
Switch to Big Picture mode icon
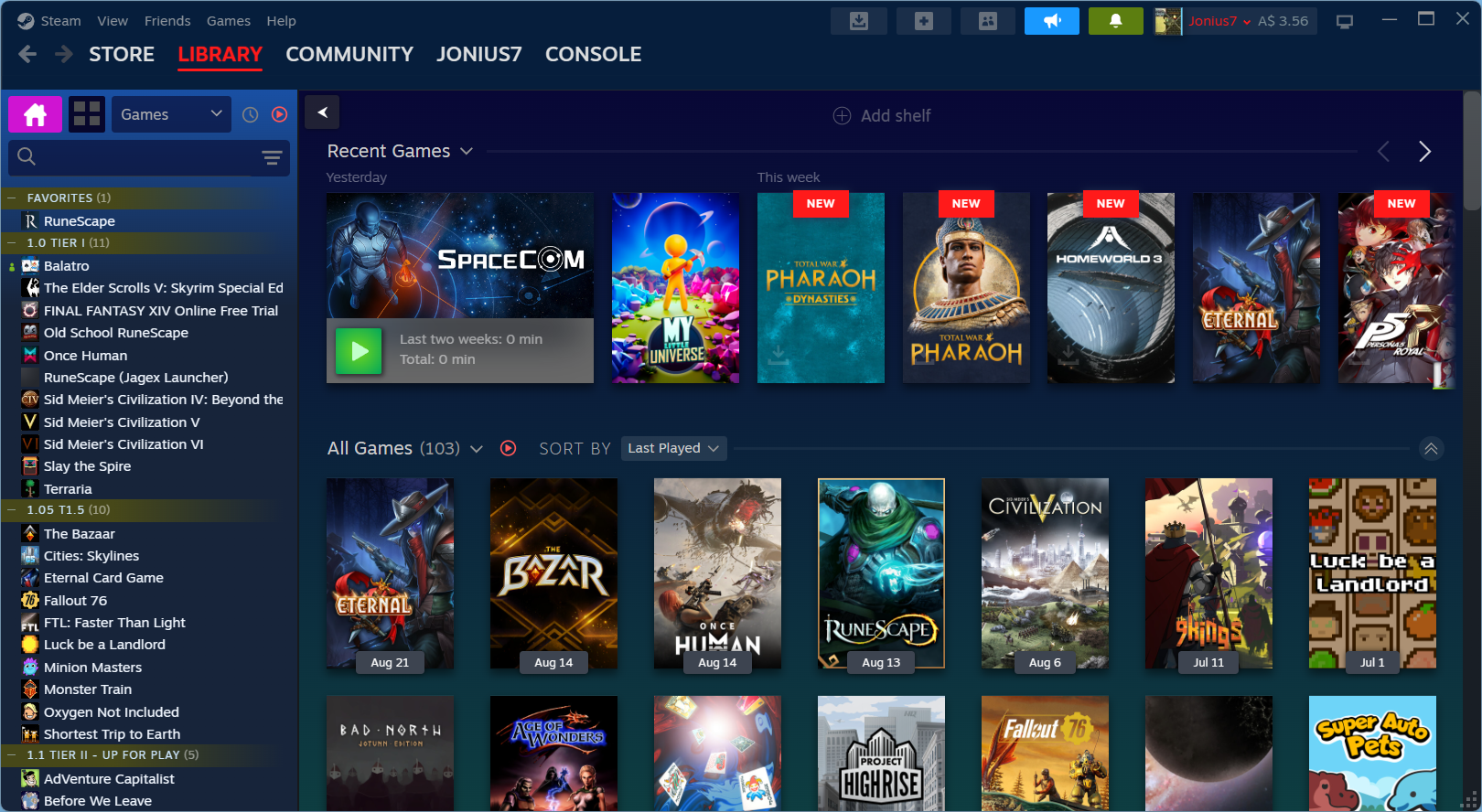click(x=1345, y=21)
